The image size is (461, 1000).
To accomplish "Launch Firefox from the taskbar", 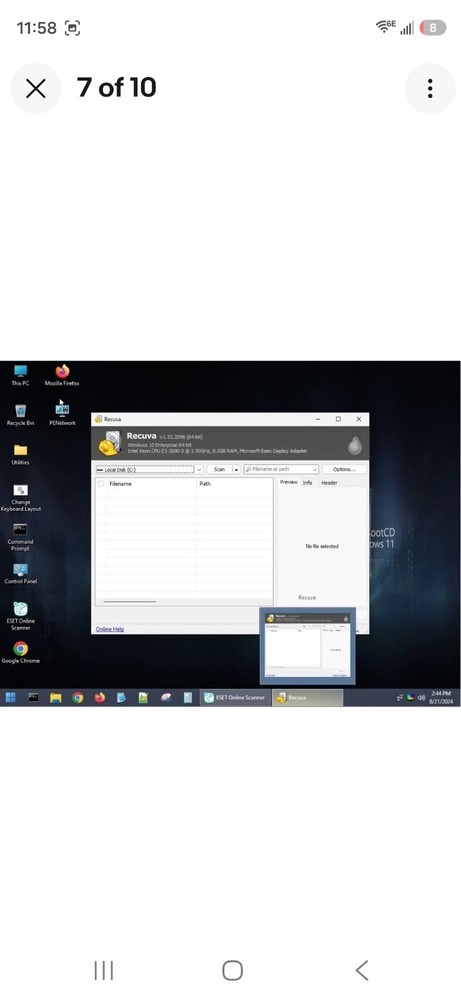I will (x=99, y=698).
